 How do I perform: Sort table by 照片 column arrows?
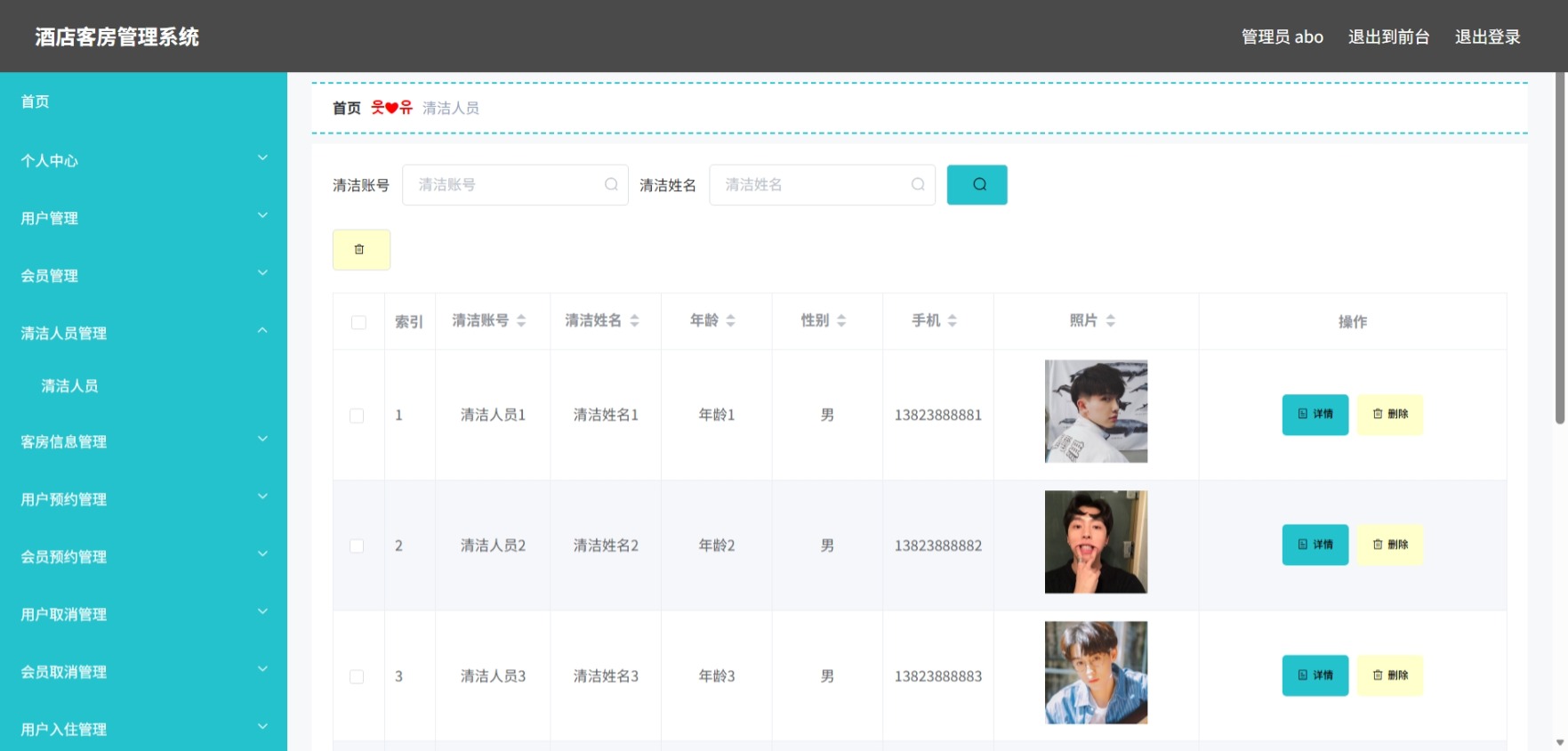(x=1110, y=320)
